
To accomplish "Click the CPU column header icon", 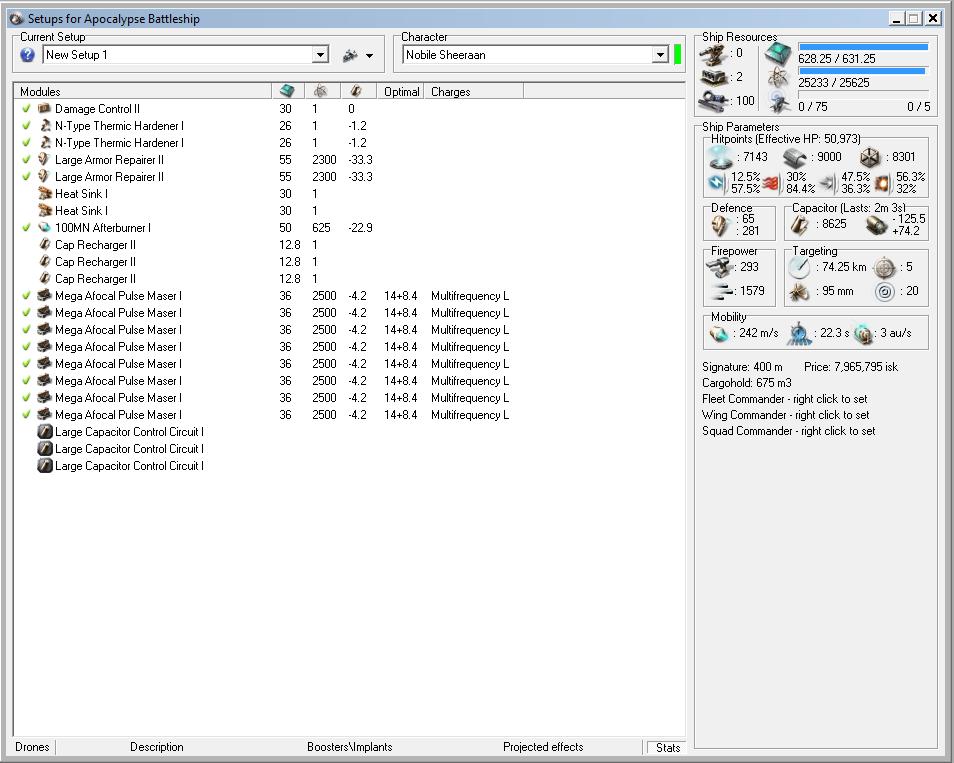I will coord(287,91).
